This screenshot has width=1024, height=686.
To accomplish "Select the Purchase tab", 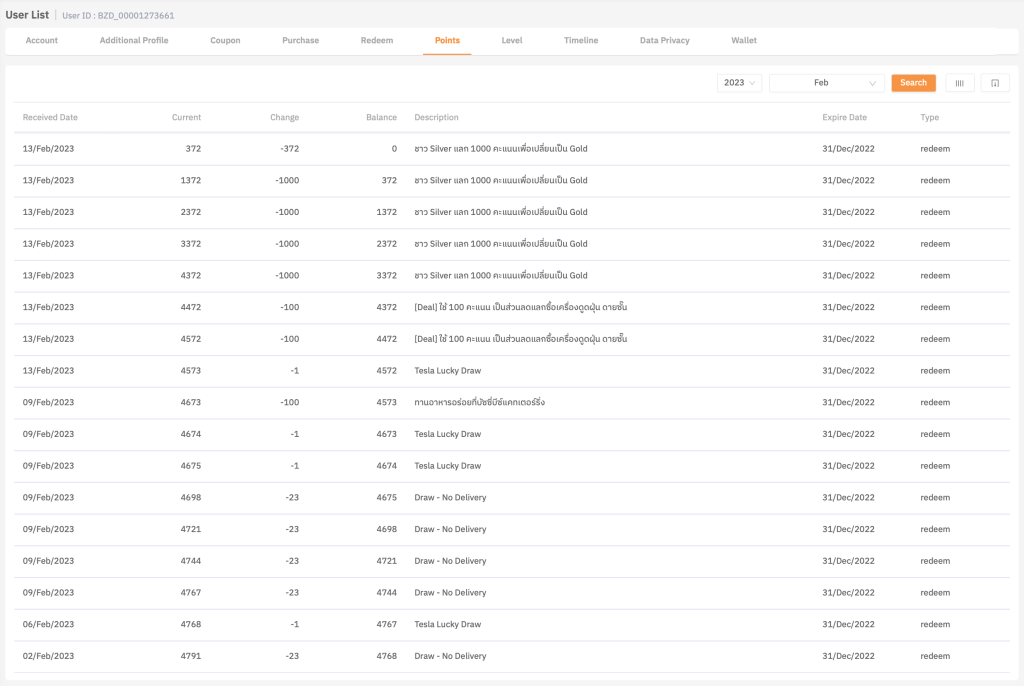I will (300, 41).
